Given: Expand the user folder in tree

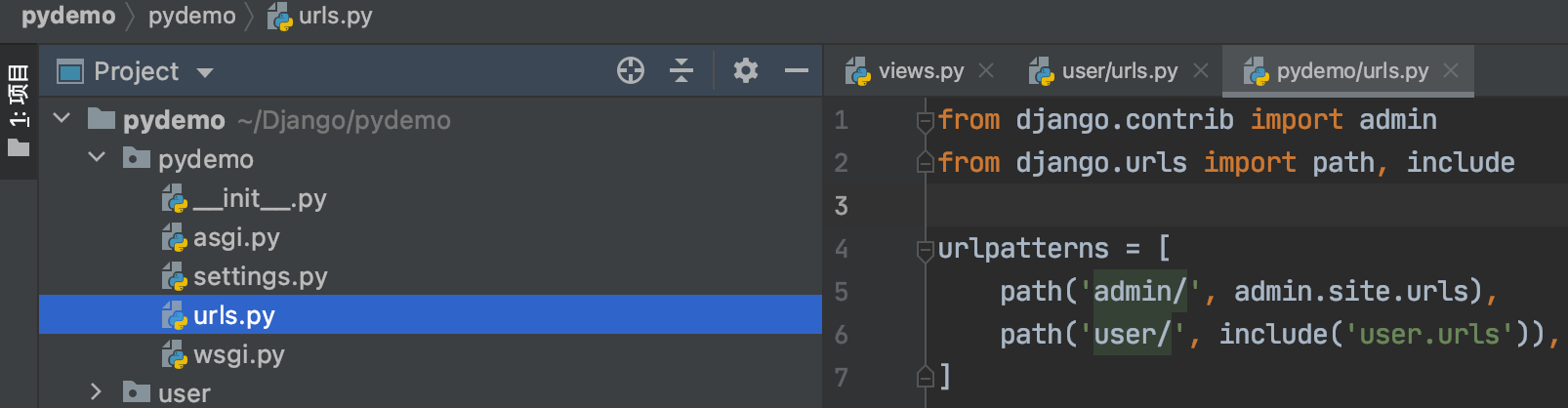Looking at the screenshot, I should (96, 392).
